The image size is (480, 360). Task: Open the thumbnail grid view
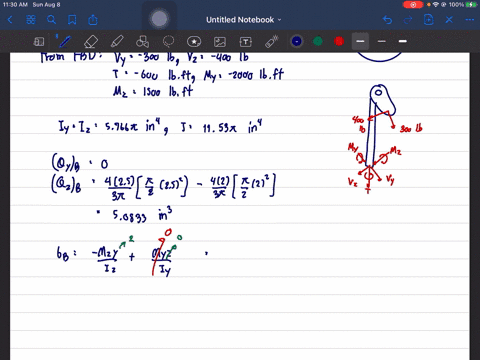(31, 20)
